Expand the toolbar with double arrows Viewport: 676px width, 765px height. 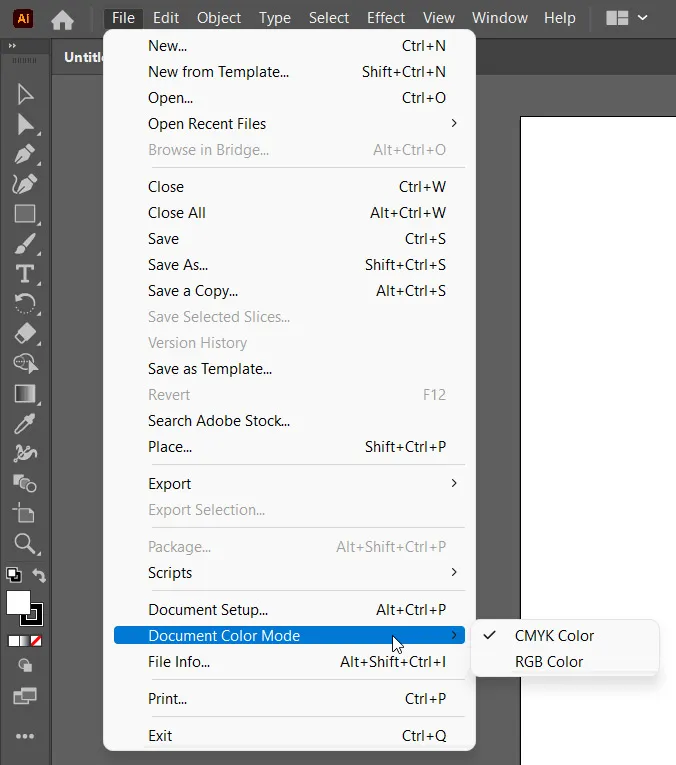tap(12, 45)
